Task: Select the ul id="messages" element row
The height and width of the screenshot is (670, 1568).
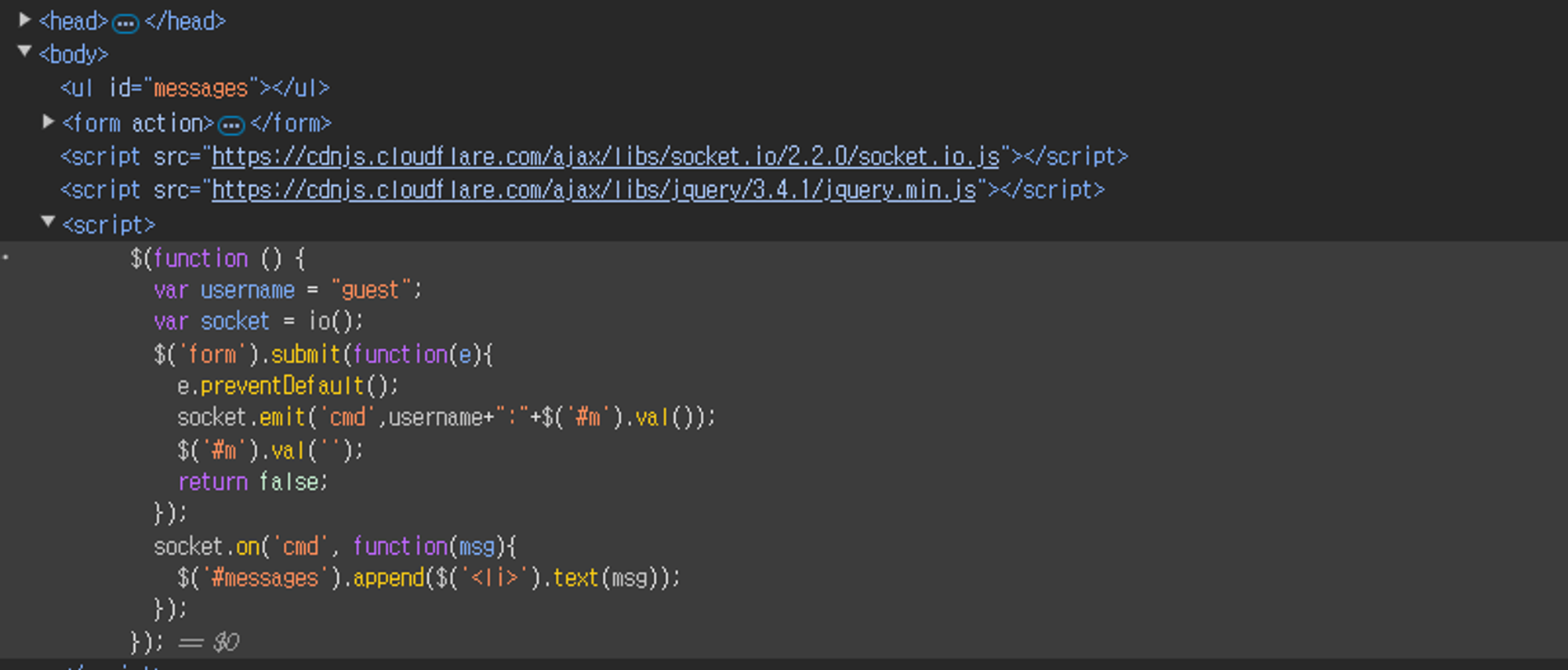Action: (x=195, y=88)
